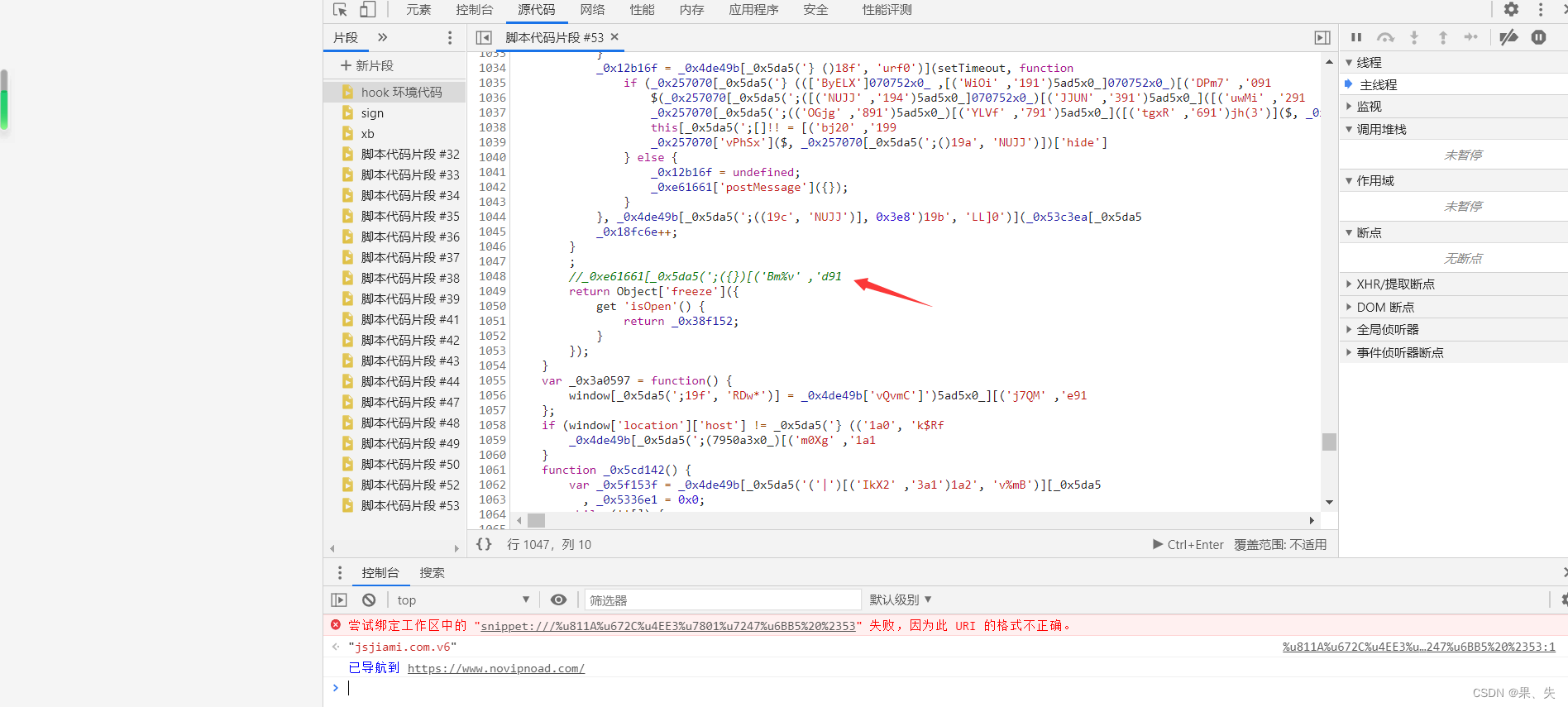Switch to the 性能 tab

click(642, 10)
